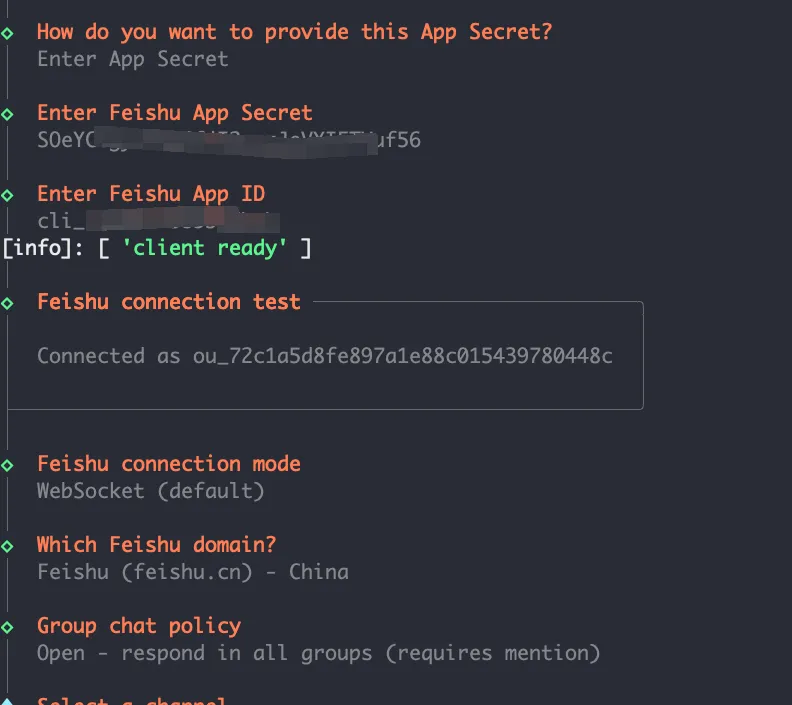Viewport: 792px width, 705px height.
Task: Click the redacted cli_ App ID value
Action: pos(156,220)
